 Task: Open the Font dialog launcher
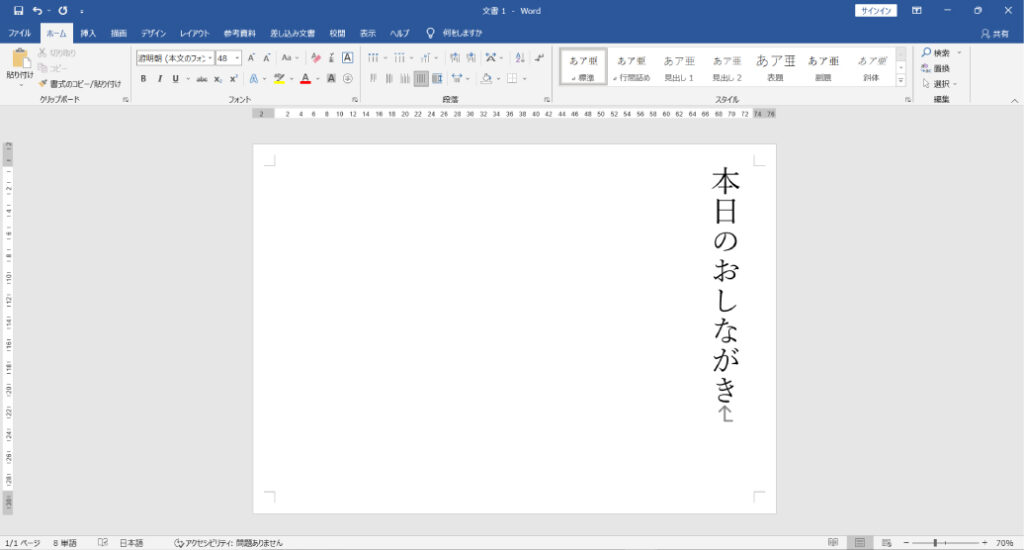[355, 100]
